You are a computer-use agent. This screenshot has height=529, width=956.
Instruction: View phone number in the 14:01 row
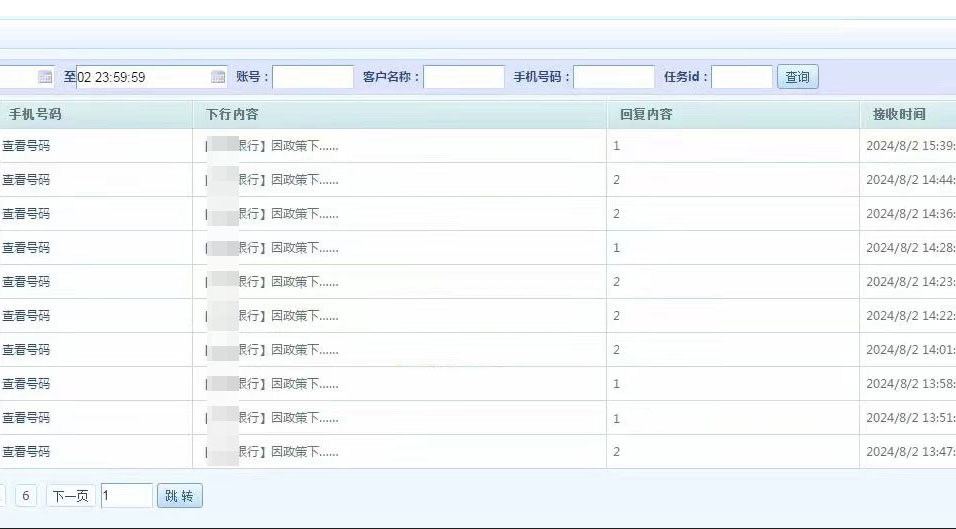[26, 350]
